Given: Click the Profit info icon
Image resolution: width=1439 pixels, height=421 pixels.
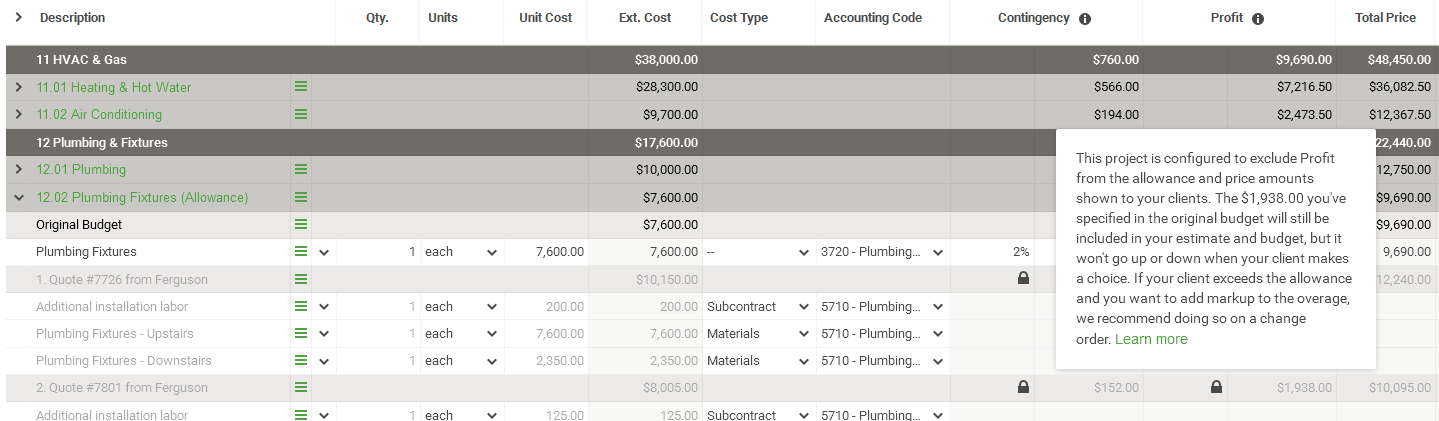Looking at the screenshot, I should (1258, 19).
